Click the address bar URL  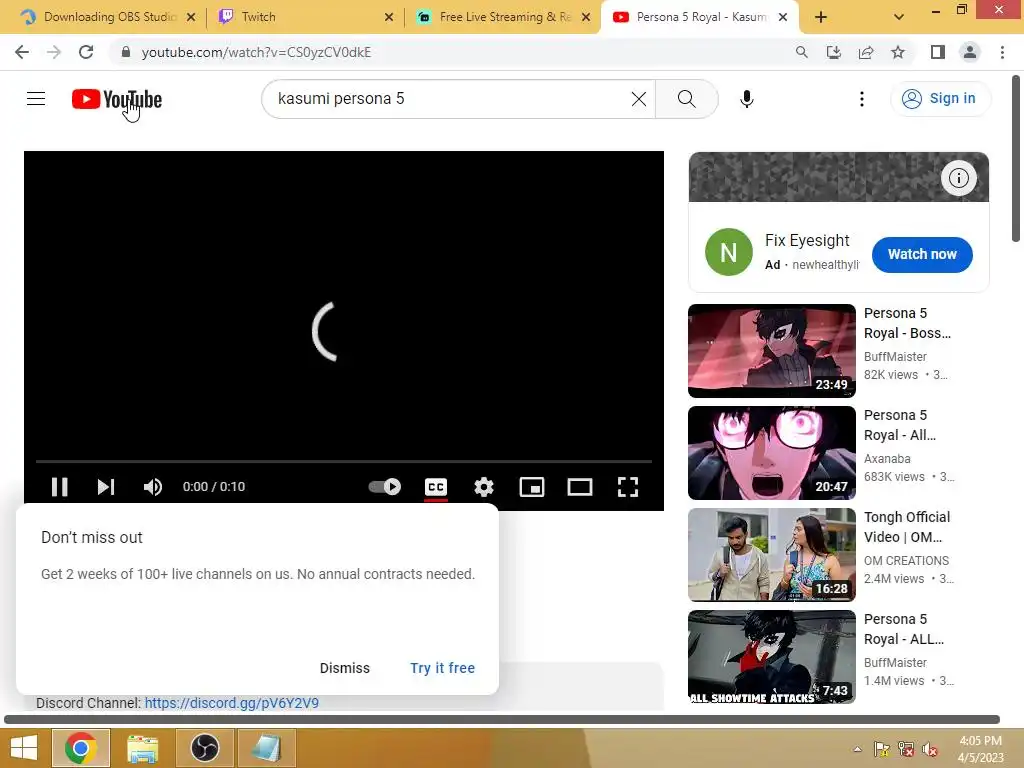pyautogui.click(x=256, y=52)
